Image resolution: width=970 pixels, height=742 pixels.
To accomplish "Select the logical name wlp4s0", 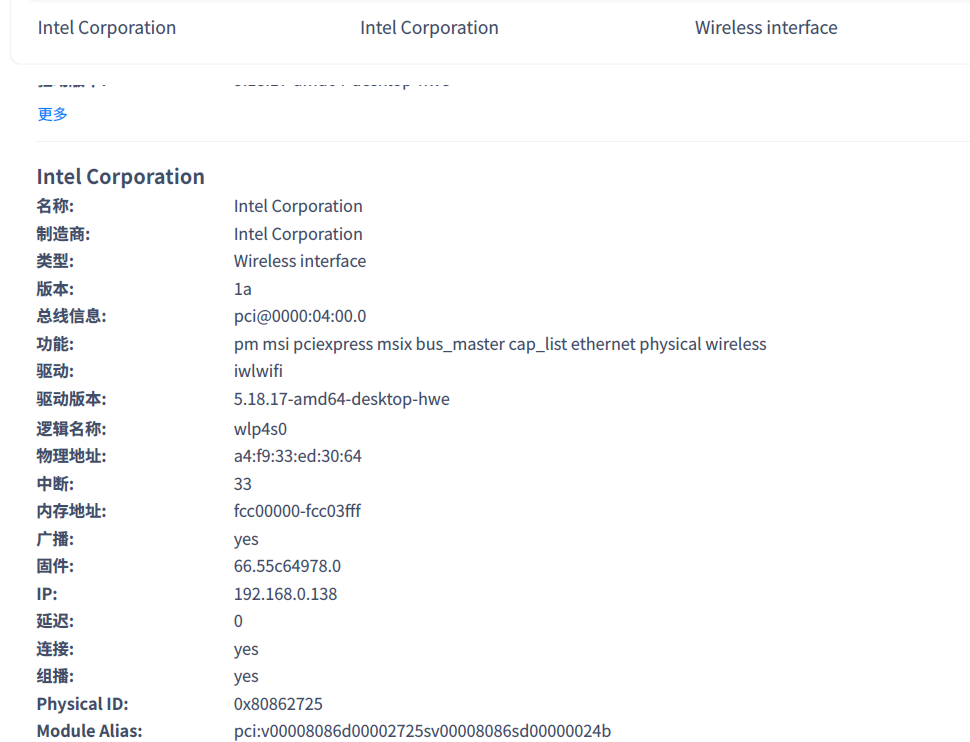I will 260,429.
